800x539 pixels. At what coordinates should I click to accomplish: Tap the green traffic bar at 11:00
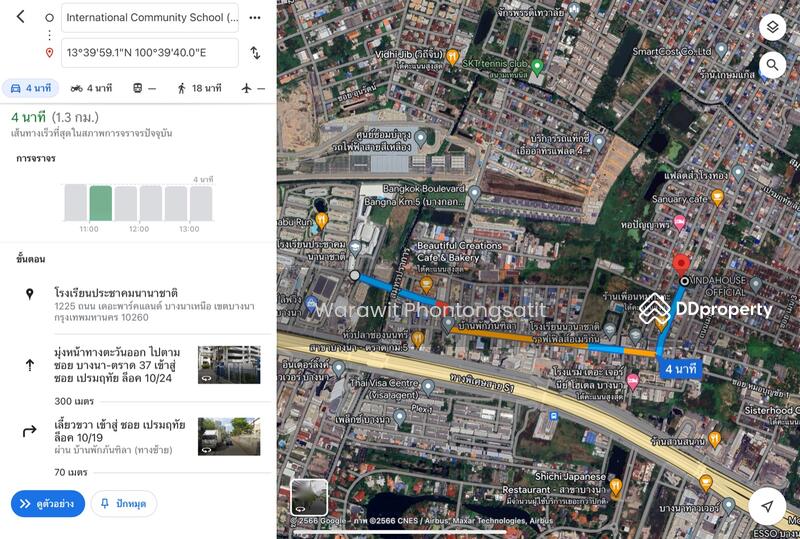[x=101, y=203]
